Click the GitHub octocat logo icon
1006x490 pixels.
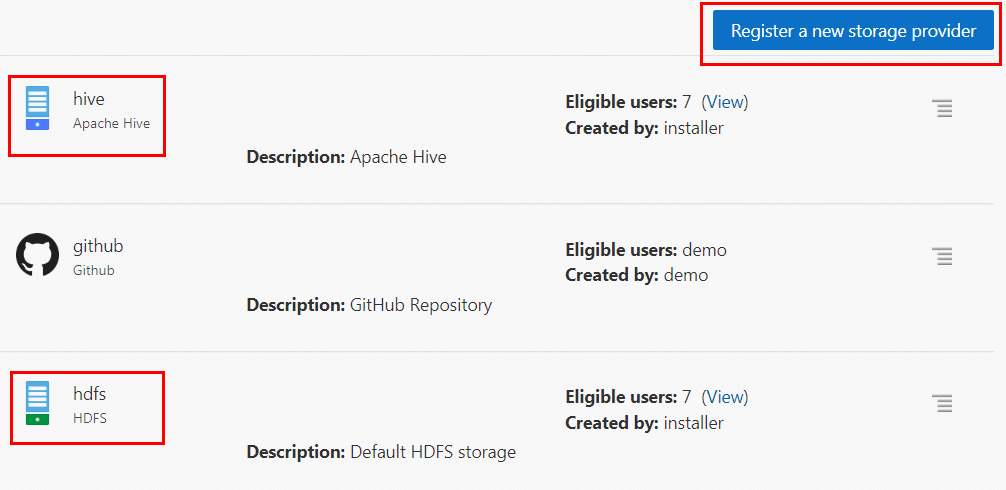tap(37, 255)
